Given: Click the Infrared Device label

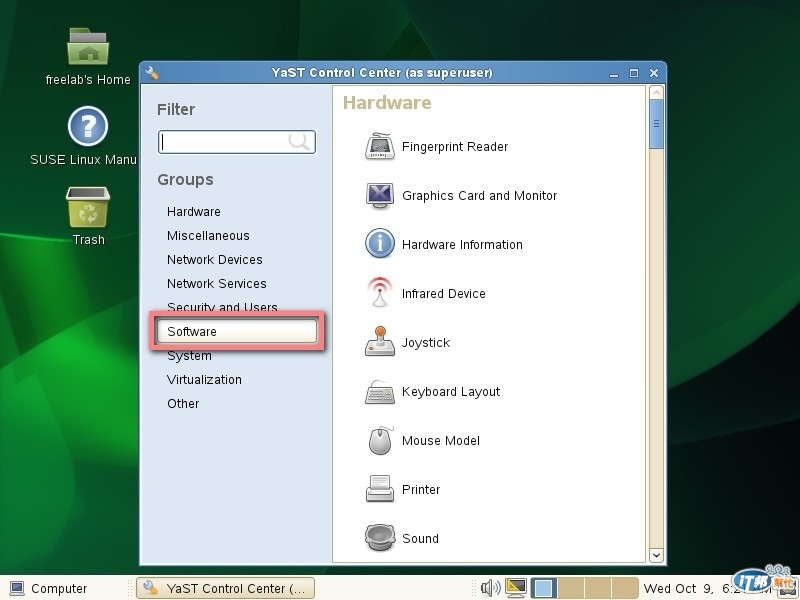Looking at the screenshot, I should 444,294.
